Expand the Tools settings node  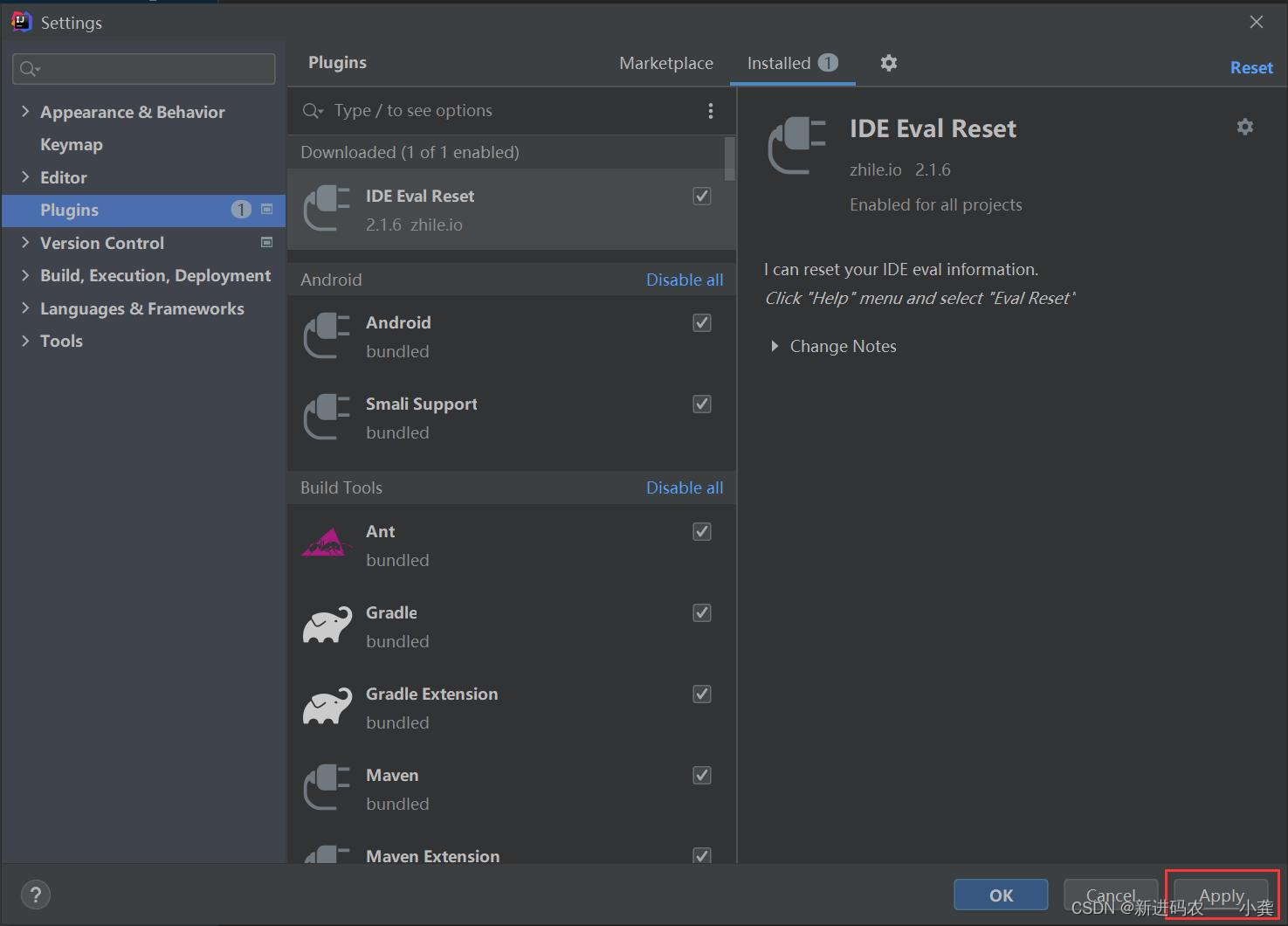click(x=25, y=341)
